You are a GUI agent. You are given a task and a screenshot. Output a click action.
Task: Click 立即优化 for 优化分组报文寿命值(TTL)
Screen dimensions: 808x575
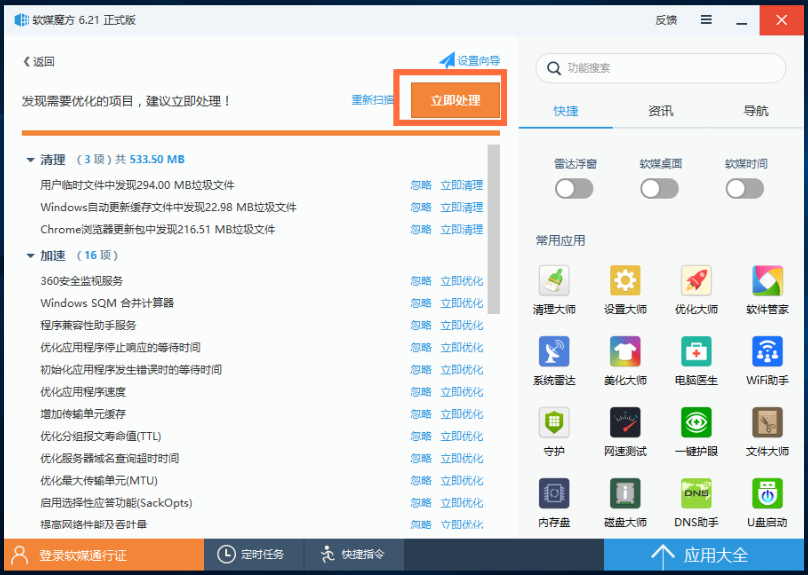tap(462, 436)
